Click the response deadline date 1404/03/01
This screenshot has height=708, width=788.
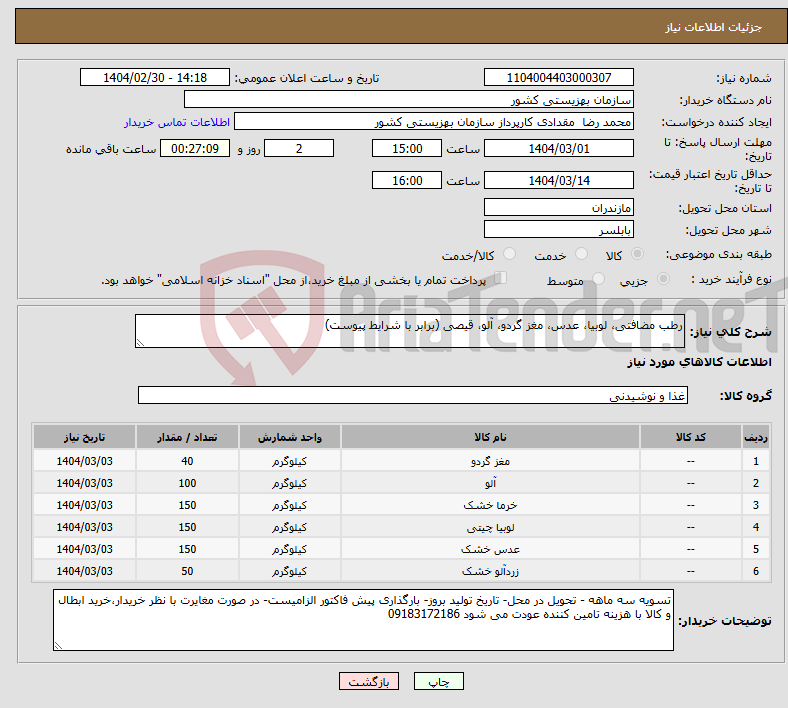click(x=558, y=149)
